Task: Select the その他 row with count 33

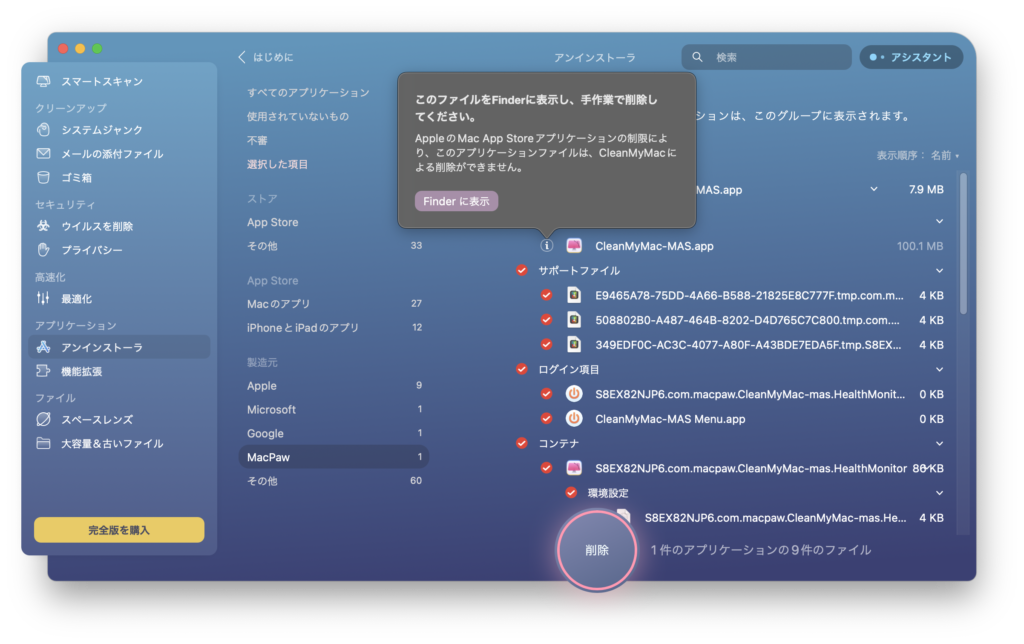Action: pos(334,246)
